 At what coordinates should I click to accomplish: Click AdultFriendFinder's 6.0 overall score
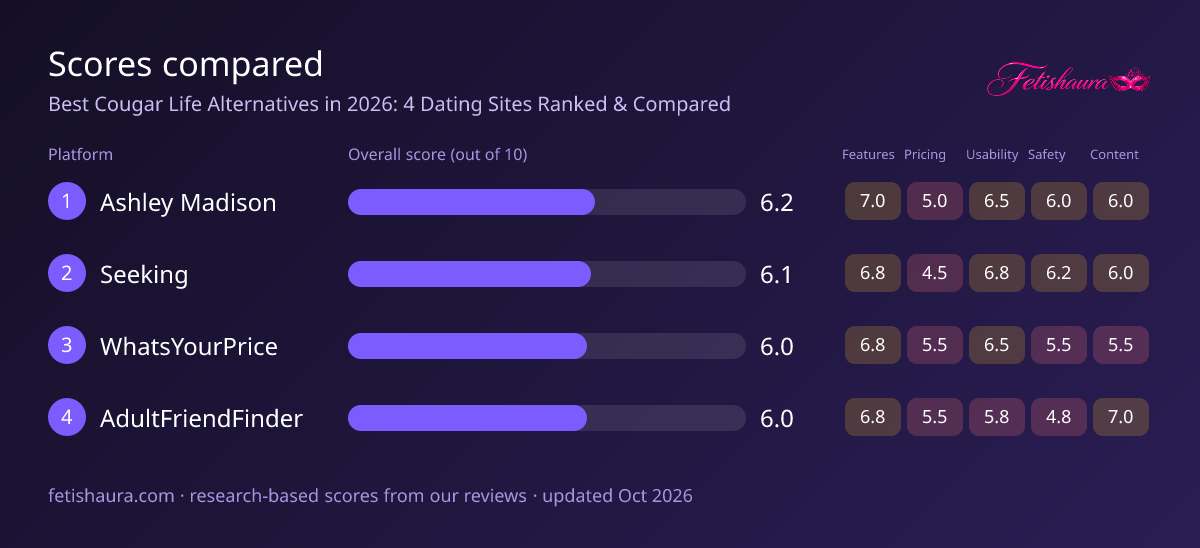[x=776, y=418]
